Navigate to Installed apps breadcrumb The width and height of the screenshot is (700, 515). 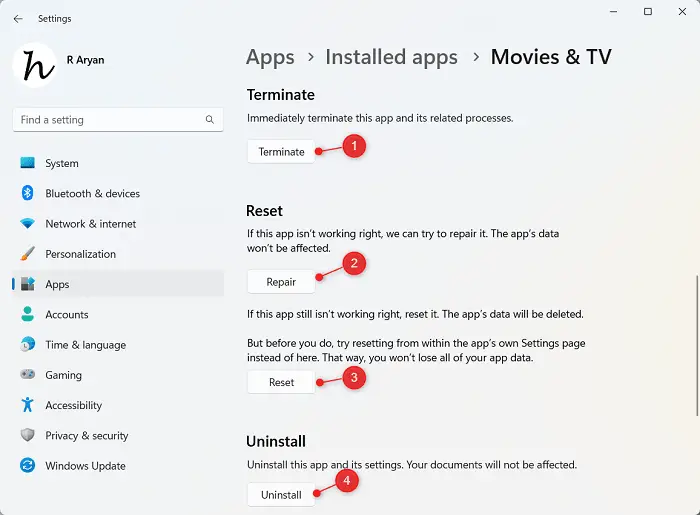pyautogui.click(x=391, y=57)
